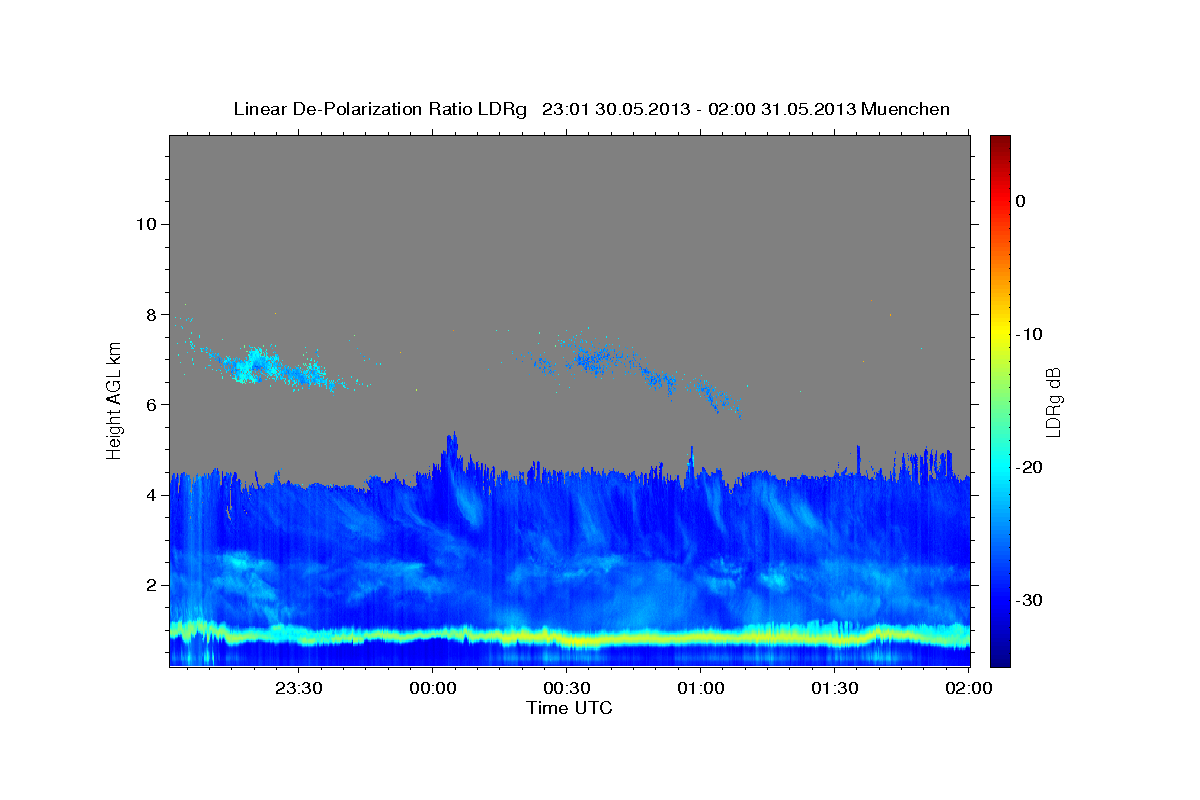This screenshot has width=1200, height=800.
Task: Click the colorbar value '-10'
Action: 1030,334
